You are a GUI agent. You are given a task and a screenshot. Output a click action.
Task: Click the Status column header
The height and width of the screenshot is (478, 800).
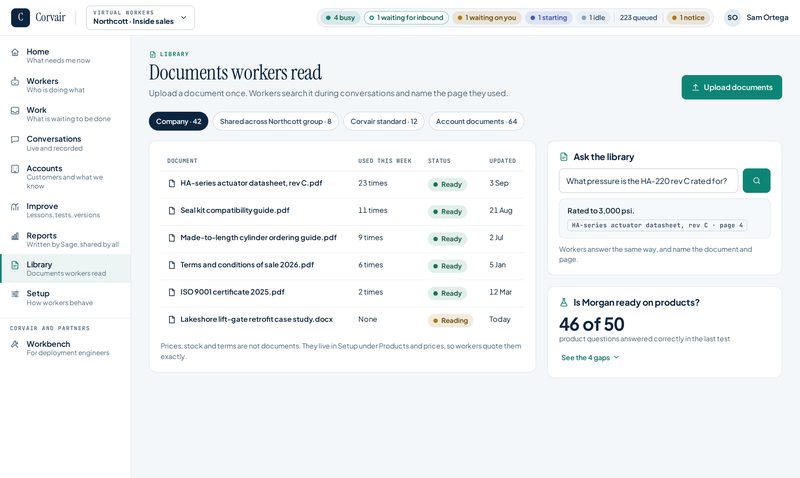tap(439, 161)
